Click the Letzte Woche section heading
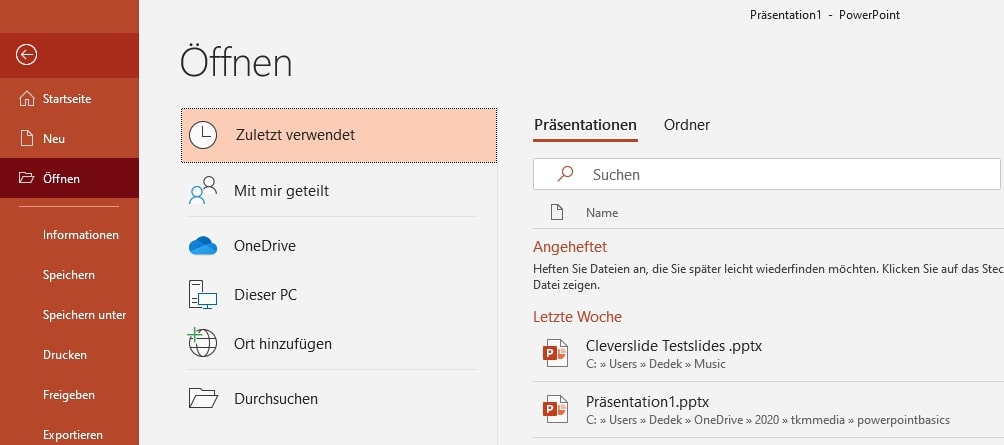 click(x=577, y=316)
